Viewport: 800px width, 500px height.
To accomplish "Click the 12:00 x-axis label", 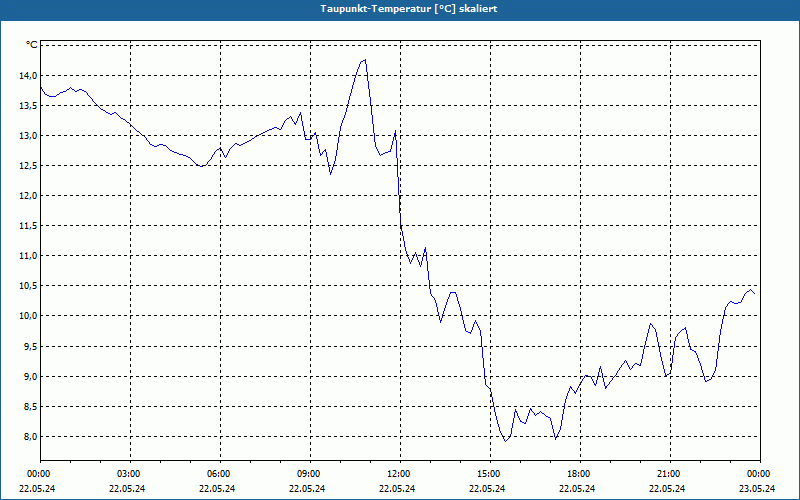I will coord(398,474).
